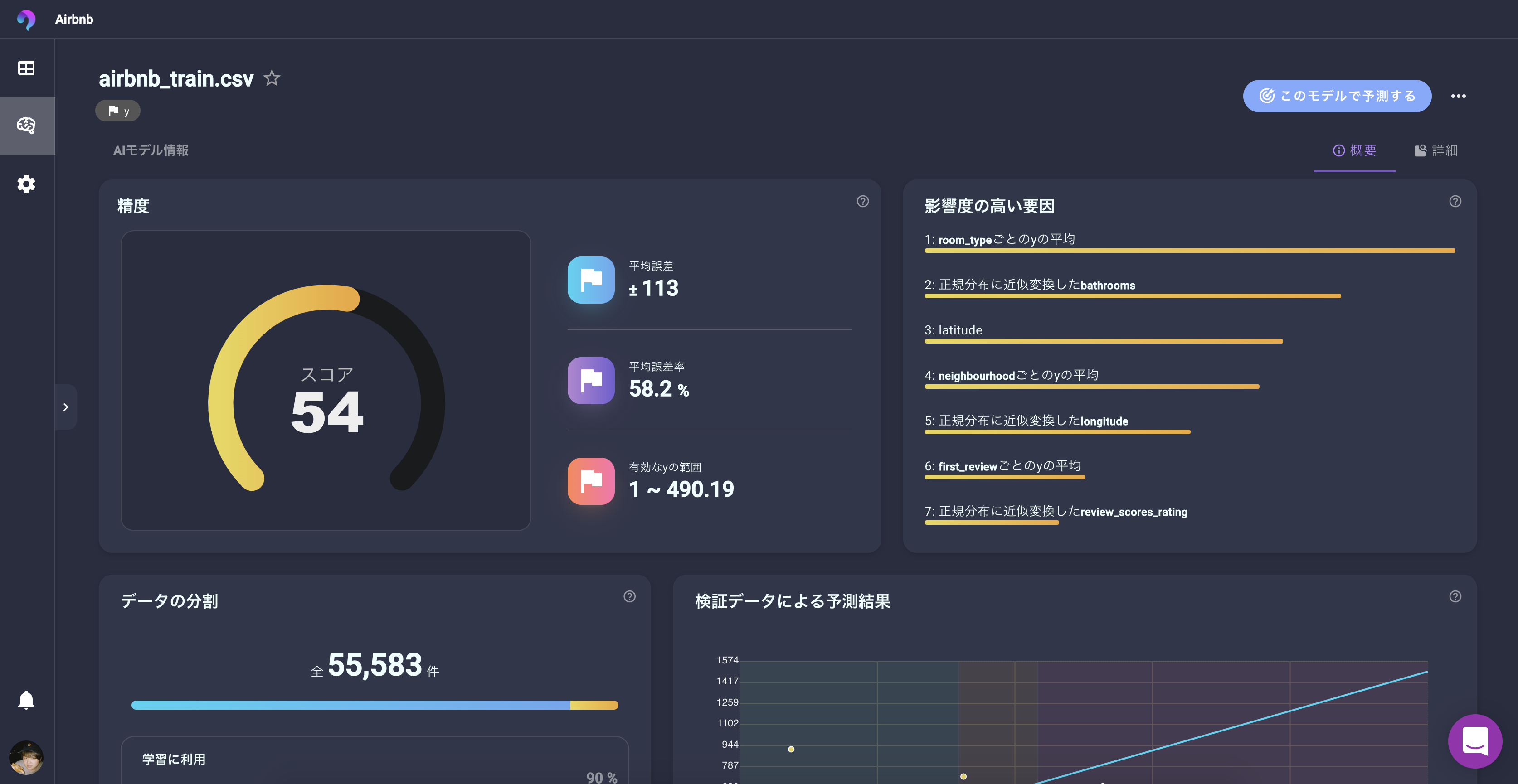Open the three-dot more options menu

coord(1458,96)
